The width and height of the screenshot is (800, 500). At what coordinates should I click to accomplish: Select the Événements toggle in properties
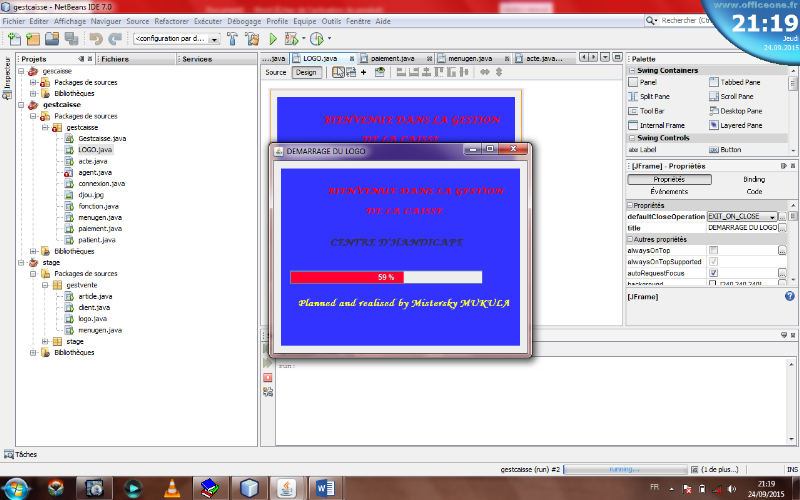(x=669, y=191)
